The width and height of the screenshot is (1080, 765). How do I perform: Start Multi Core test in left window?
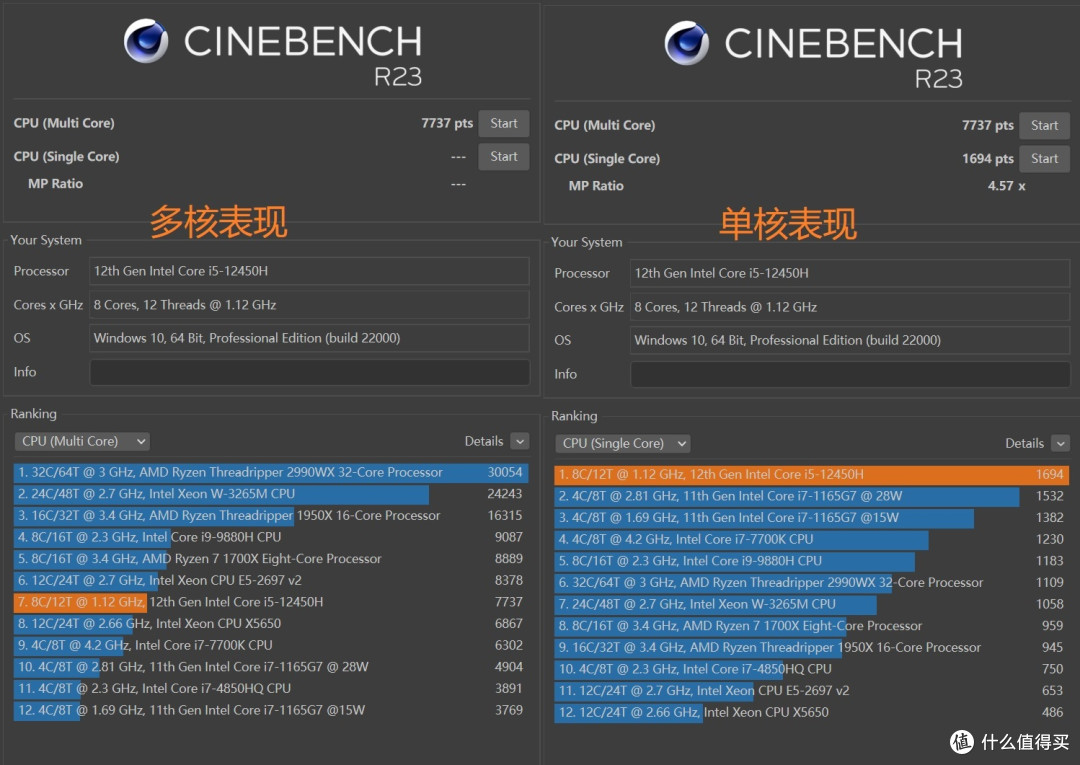pos(504,123)
